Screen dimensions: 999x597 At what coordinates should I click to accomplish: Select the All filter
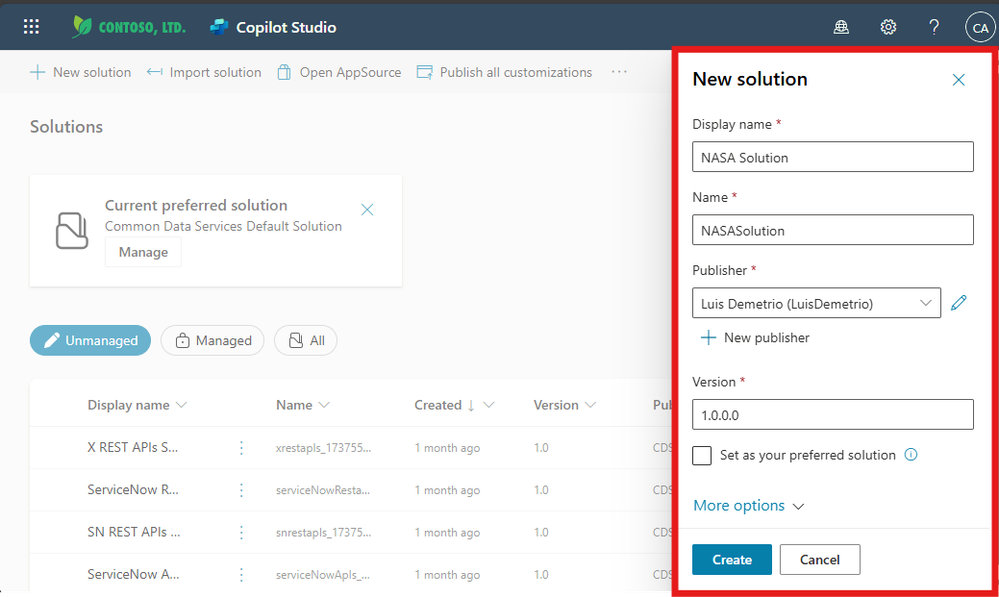[x=306, y=340]
